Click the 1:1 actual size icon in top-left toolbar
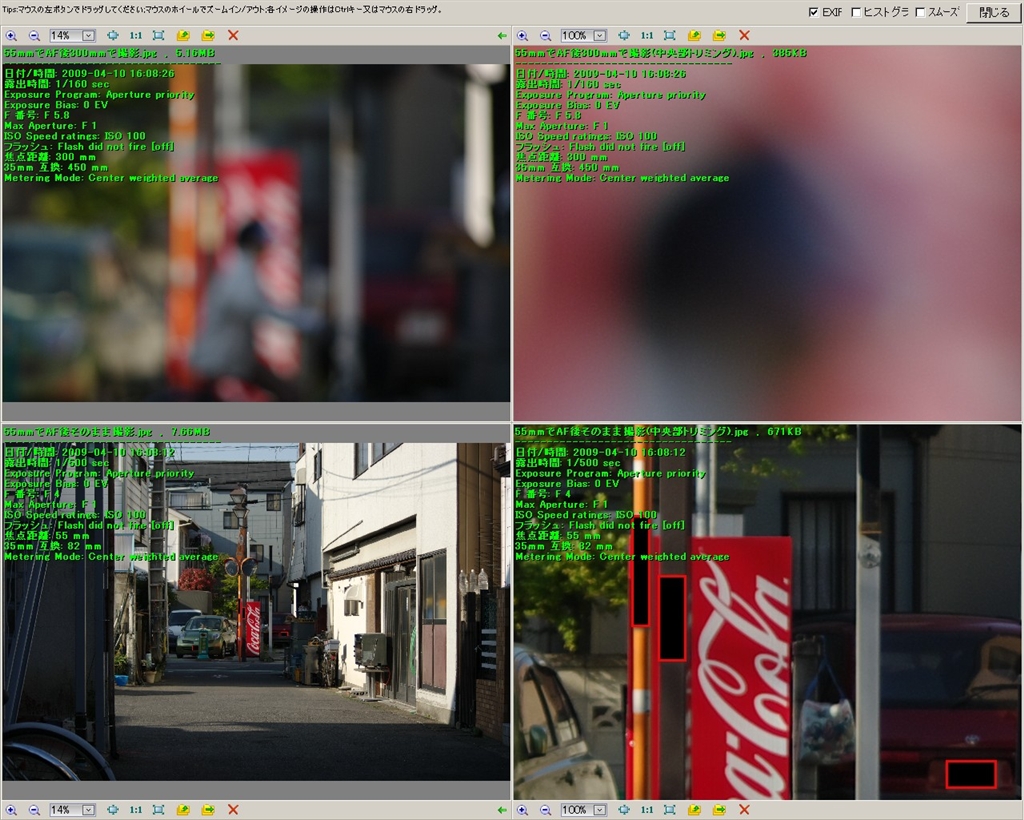This screenshot has width=1024, height=820. (135, 35)
